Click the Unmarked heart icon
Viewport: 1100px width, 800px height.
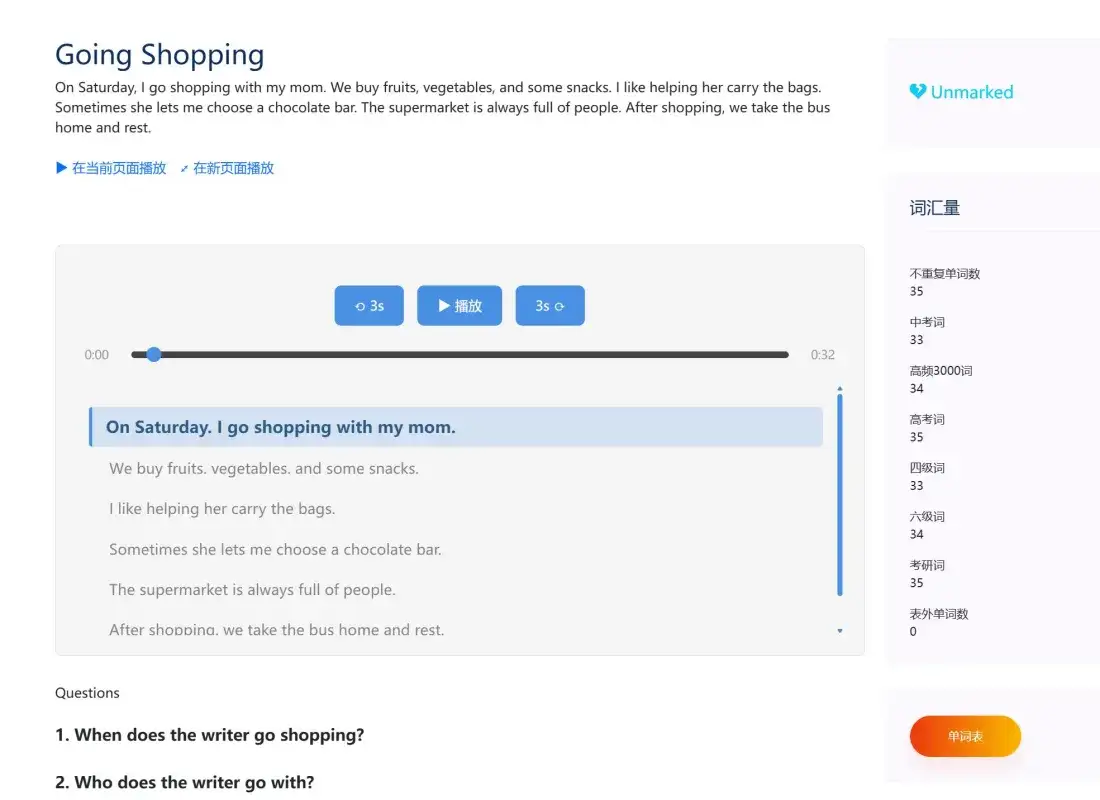click(918, 92)
